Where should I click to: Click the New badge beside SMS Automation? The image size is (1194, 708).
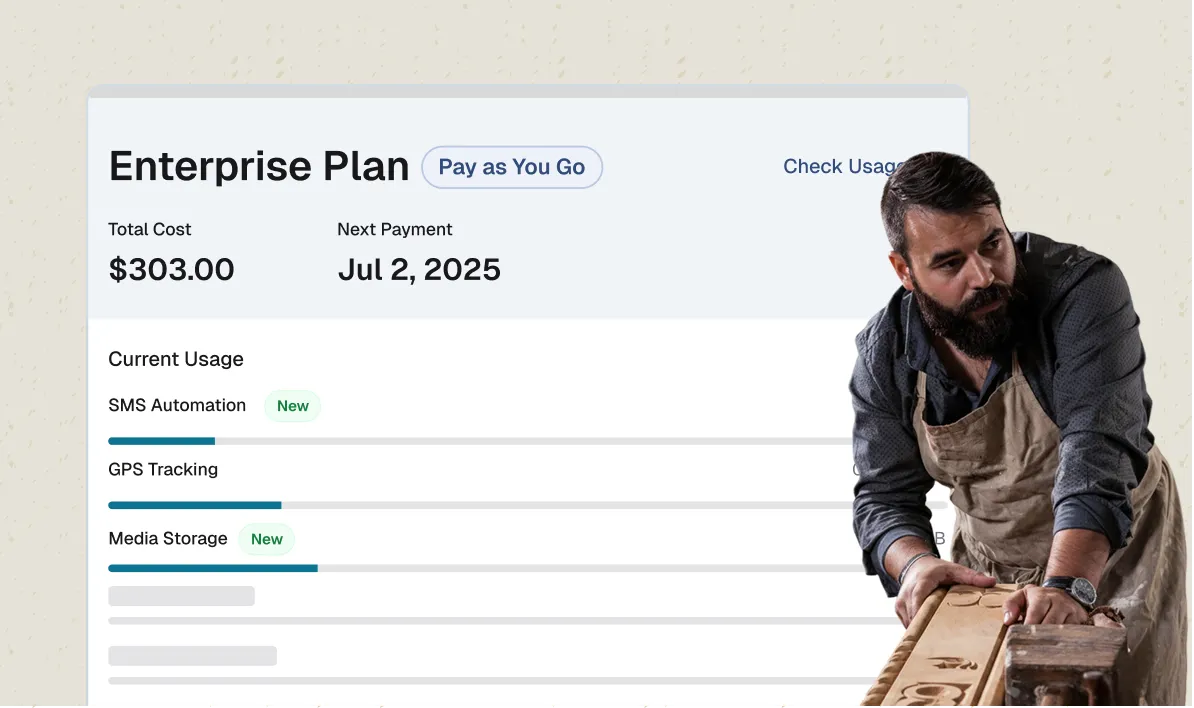(x=293, y=406)
